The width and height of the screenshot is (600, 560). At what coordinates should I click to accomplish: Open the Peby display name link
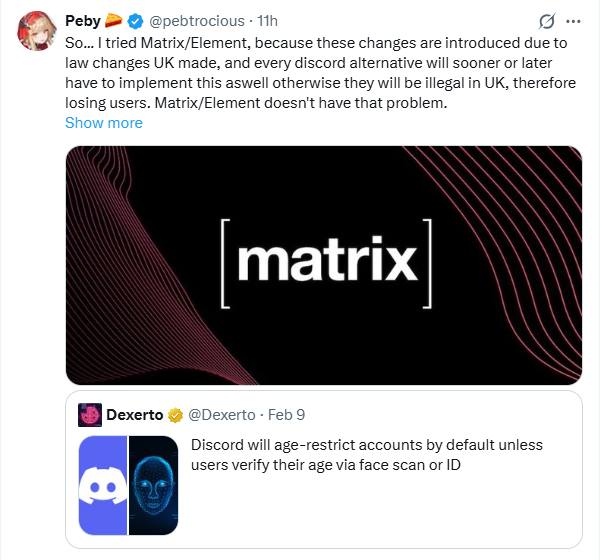[x=83, y=21]
